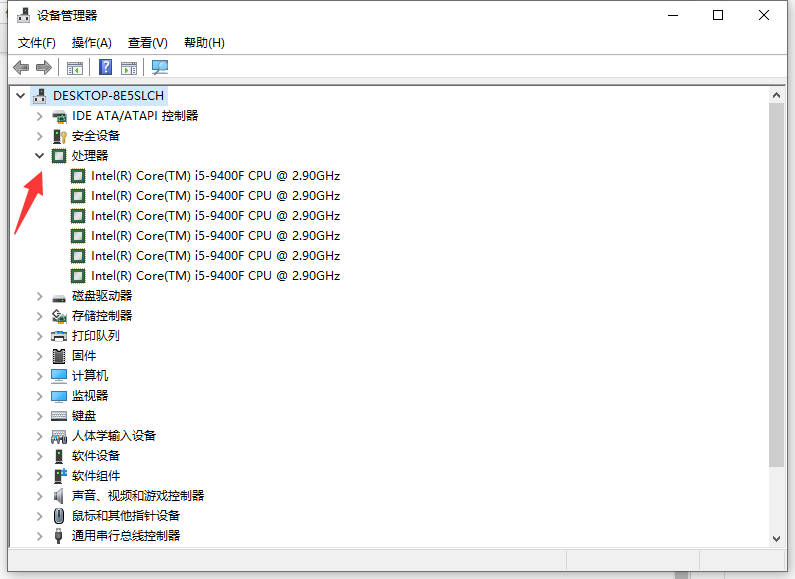Scan for hardware changes monitor icon
This screenshot has width=795, height=579.
160,67
